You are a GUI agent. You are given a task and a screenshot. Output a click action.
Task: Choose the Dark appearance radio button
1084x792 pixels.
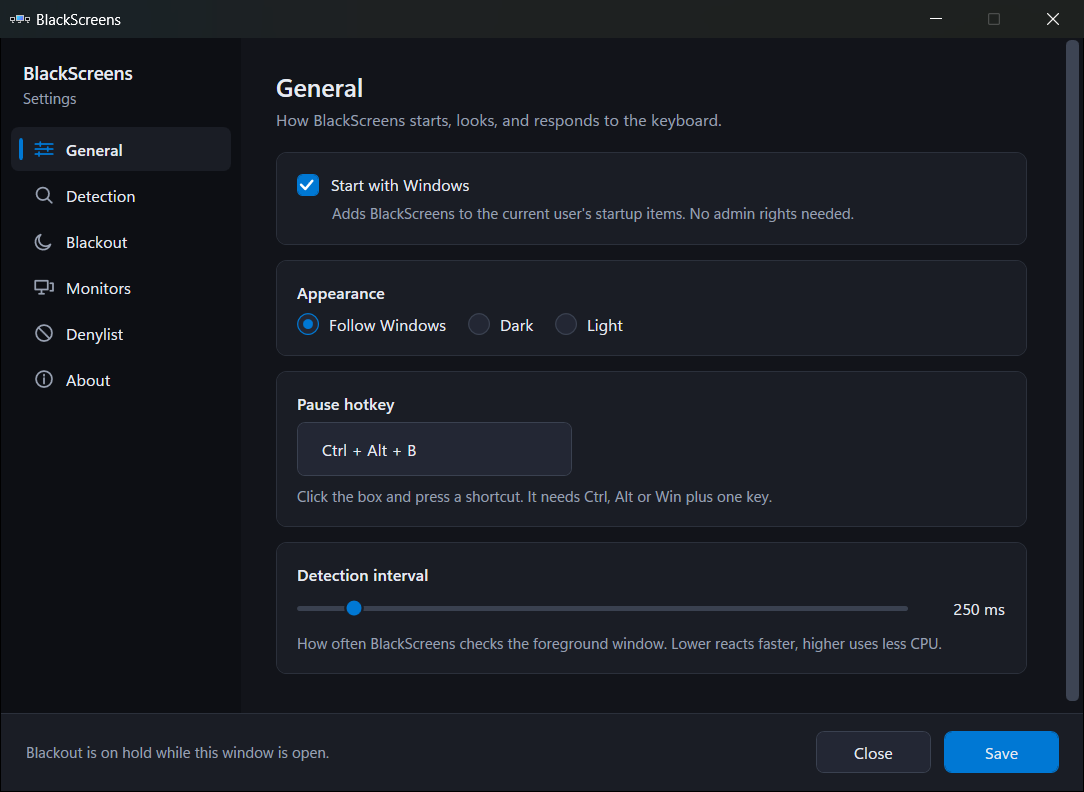click(478, 325)
